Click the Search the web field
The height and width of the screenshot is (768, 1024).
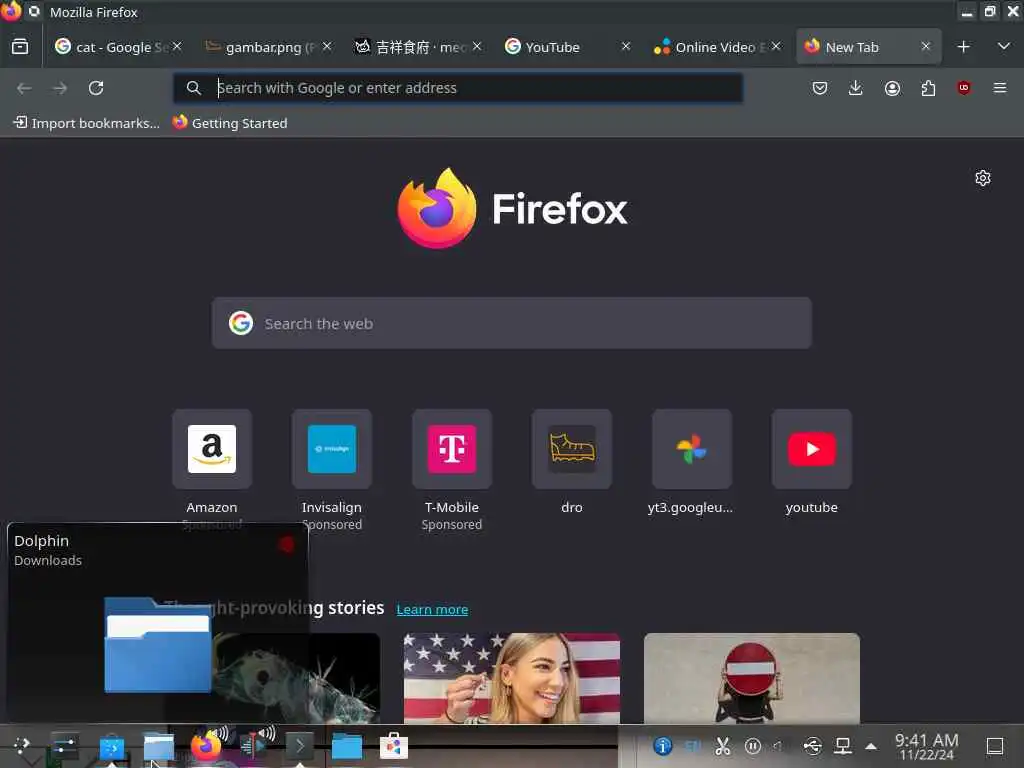(511, 323)
